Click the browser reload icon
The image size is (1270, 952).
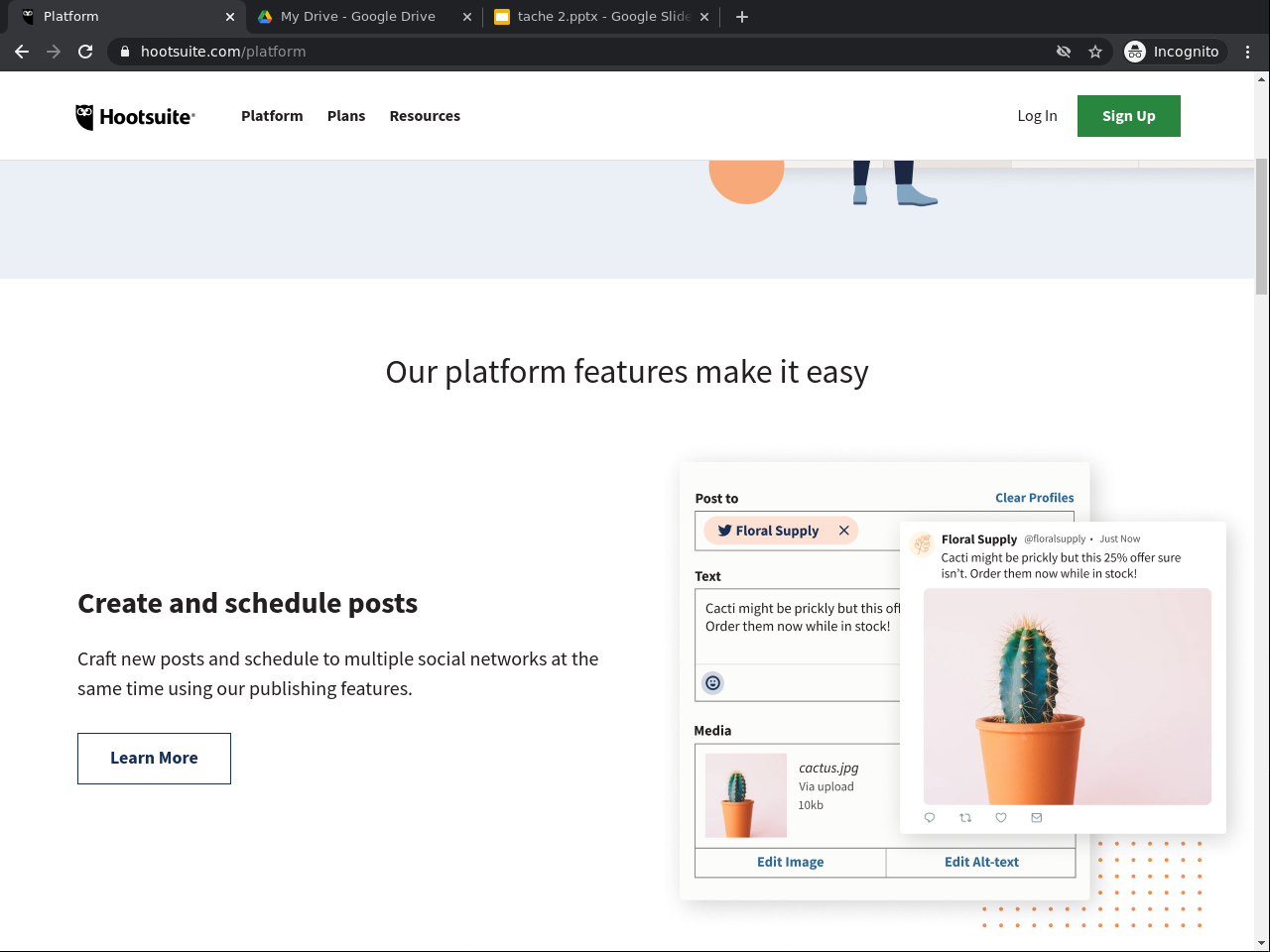tap(85, 52)
